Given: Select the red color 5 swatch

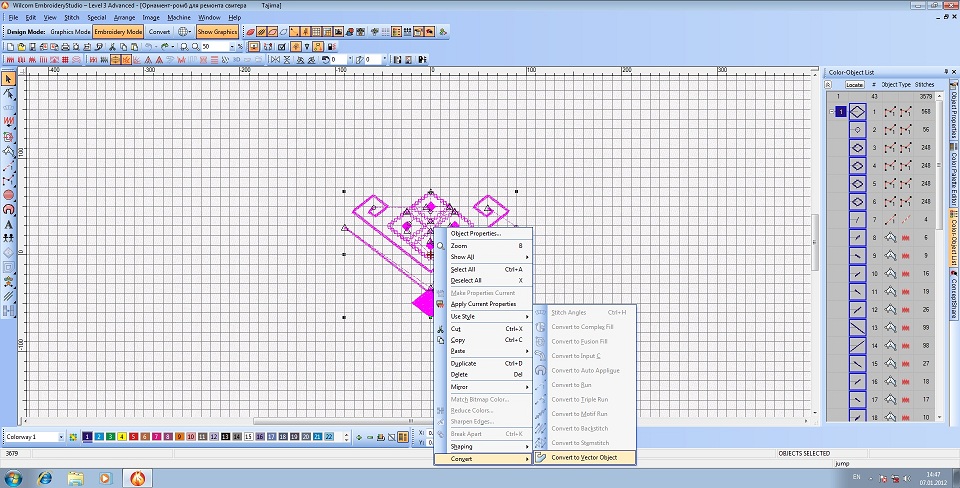Looking at the screenshot, I should [x=133, y=437].
